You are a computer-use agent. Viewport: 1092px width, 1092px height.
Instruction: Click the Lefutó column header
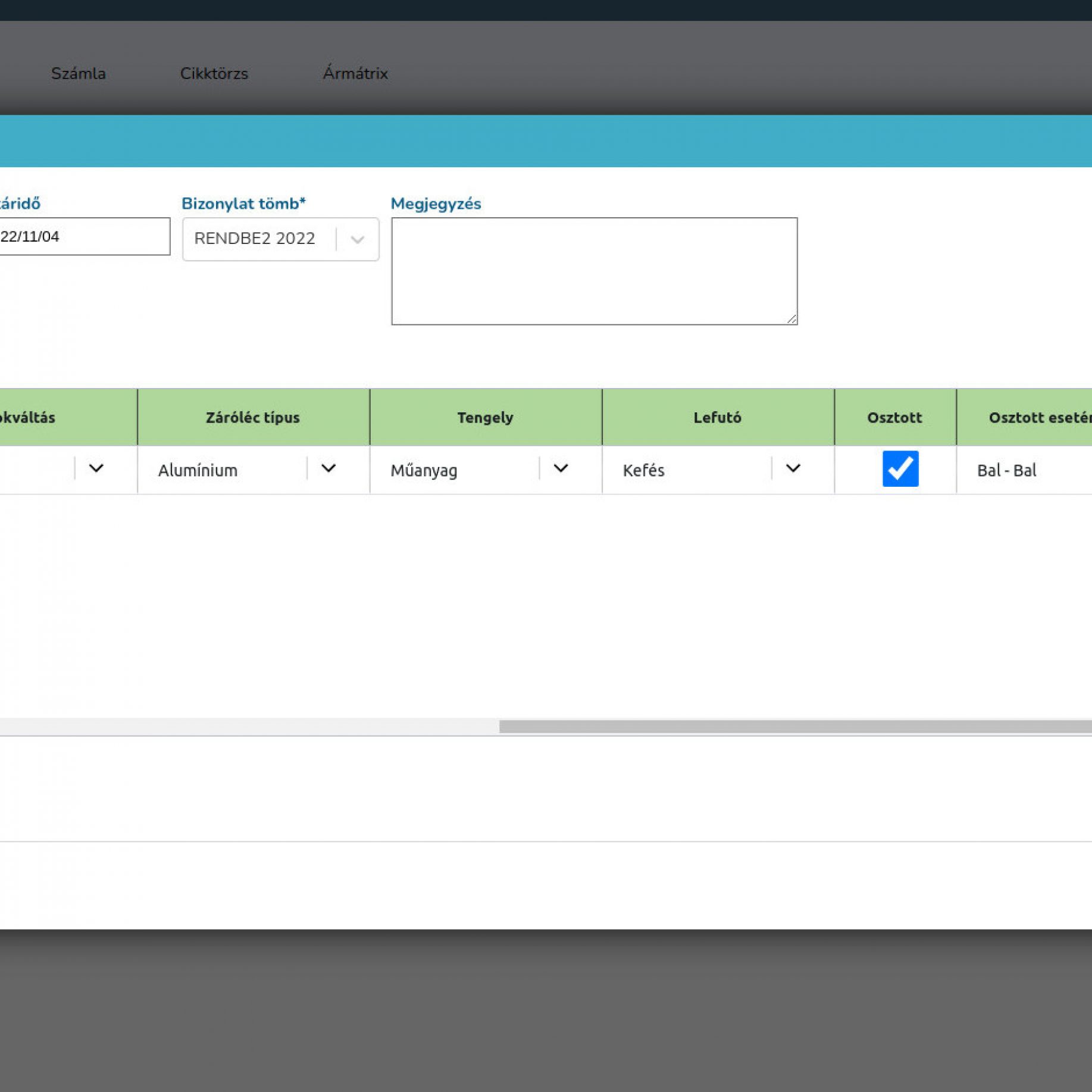click(717, 417)
